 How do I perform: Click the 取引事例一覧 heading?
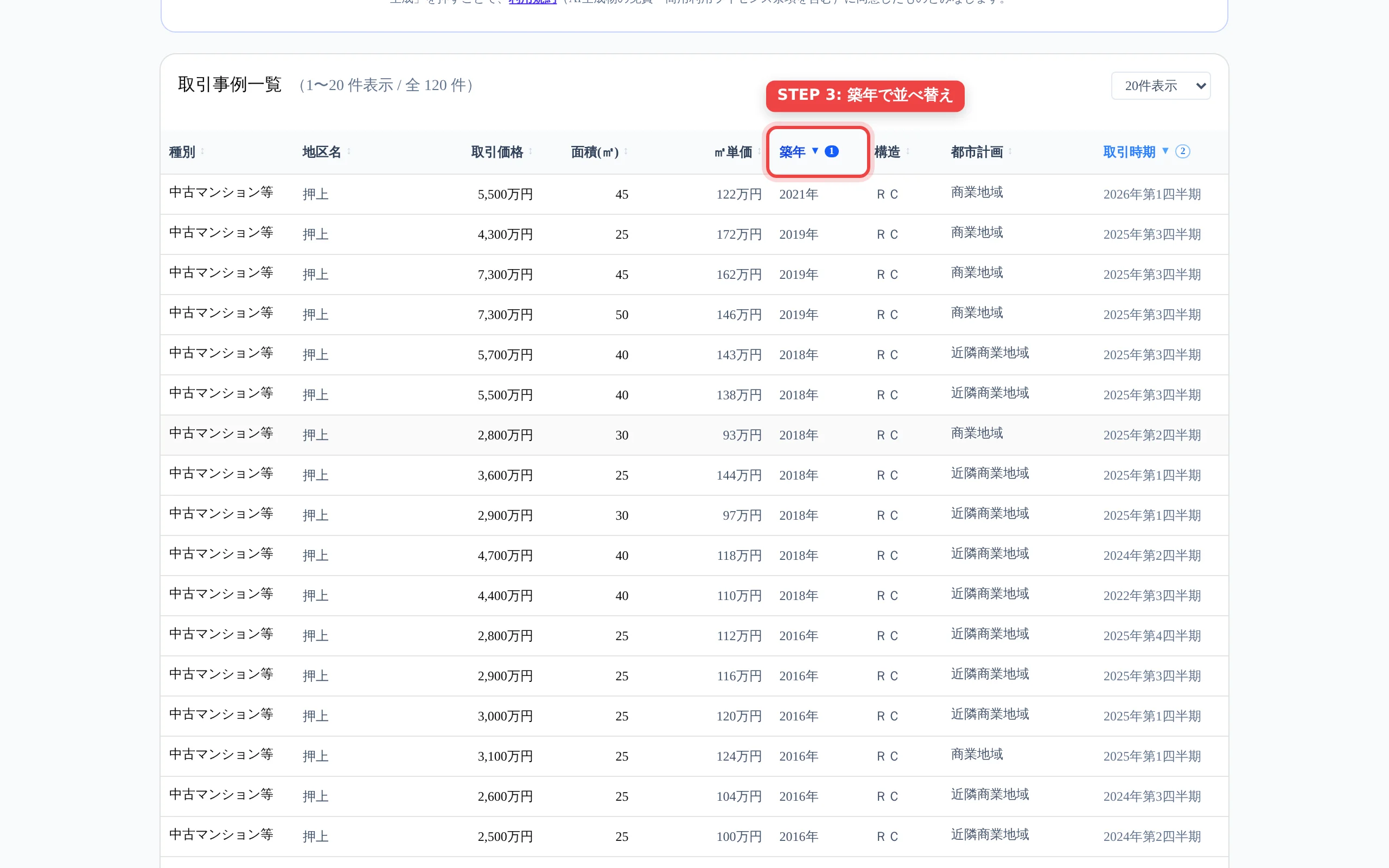pos(230,85)
